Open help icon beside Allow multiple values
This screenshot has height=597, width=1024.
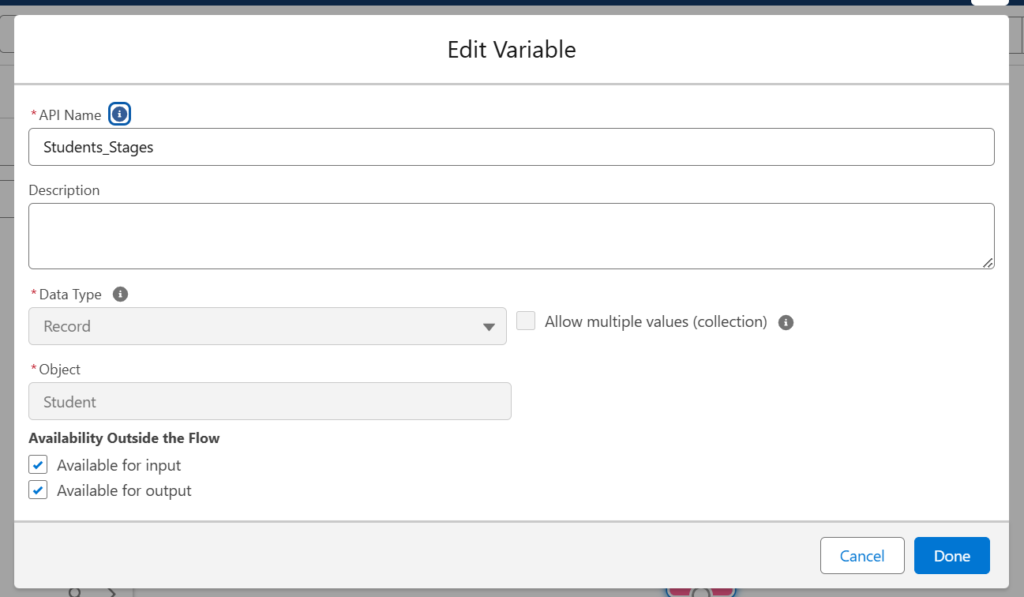(786, 322)
